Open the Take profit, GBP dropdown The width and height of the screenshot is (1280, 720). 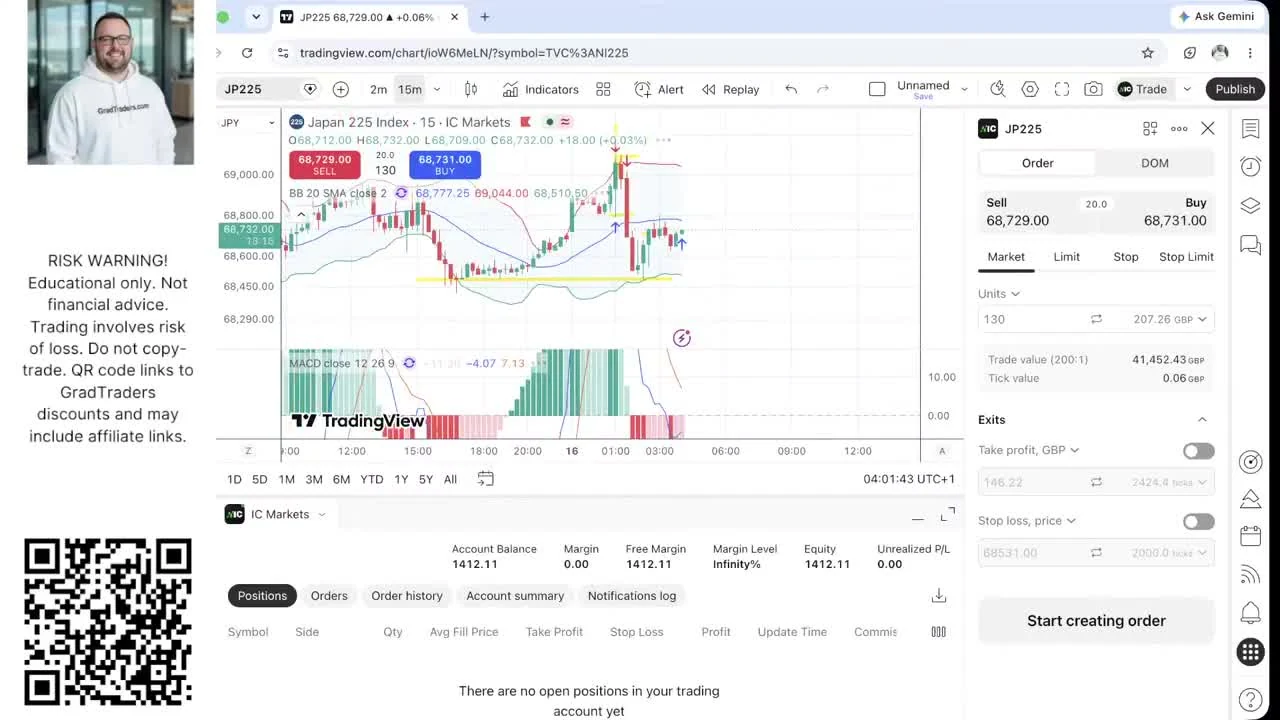(1029, 450)
